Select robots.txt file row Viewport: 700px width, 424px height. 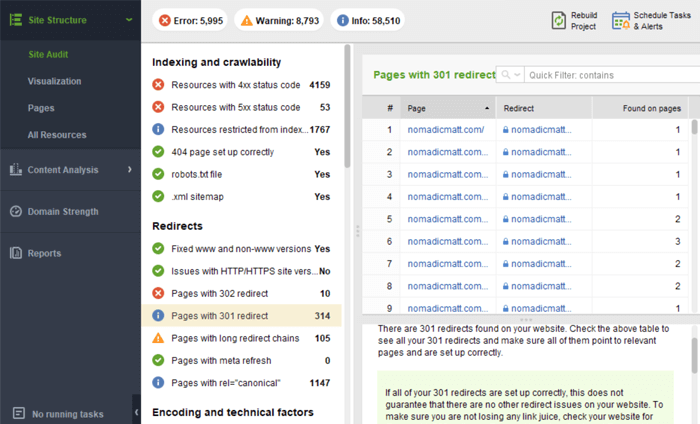tap(242, 174)
